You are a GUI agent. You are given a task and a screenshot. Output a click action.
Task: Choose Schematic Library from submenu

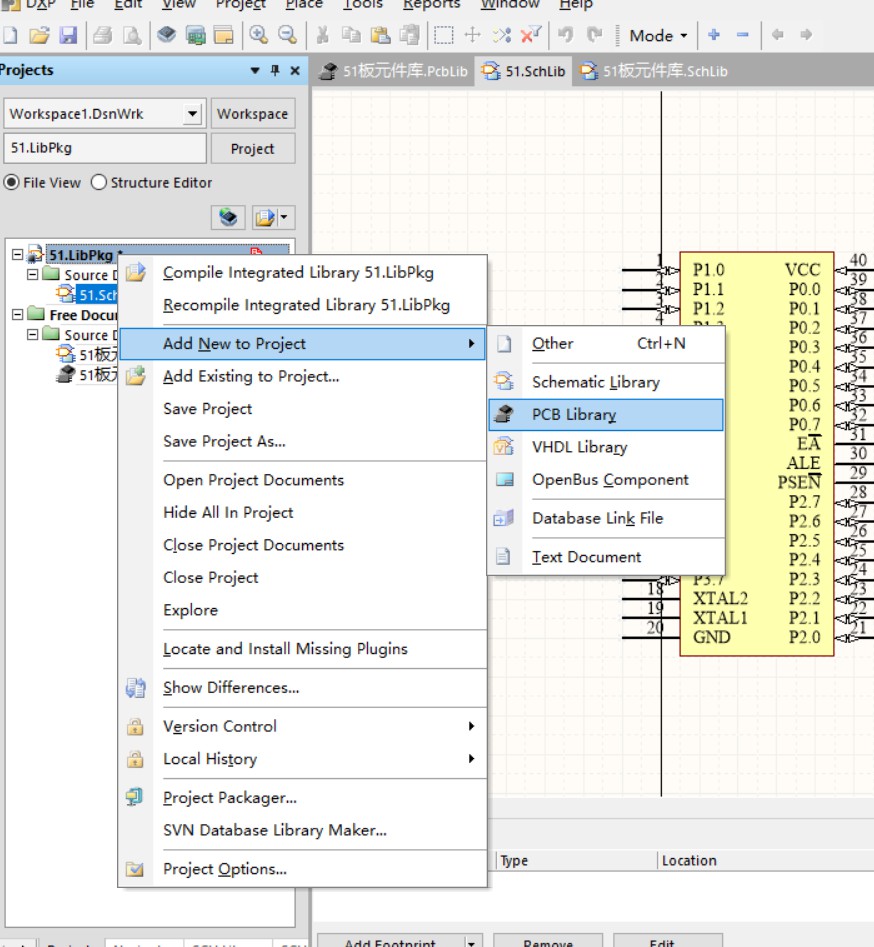[606, 382]
